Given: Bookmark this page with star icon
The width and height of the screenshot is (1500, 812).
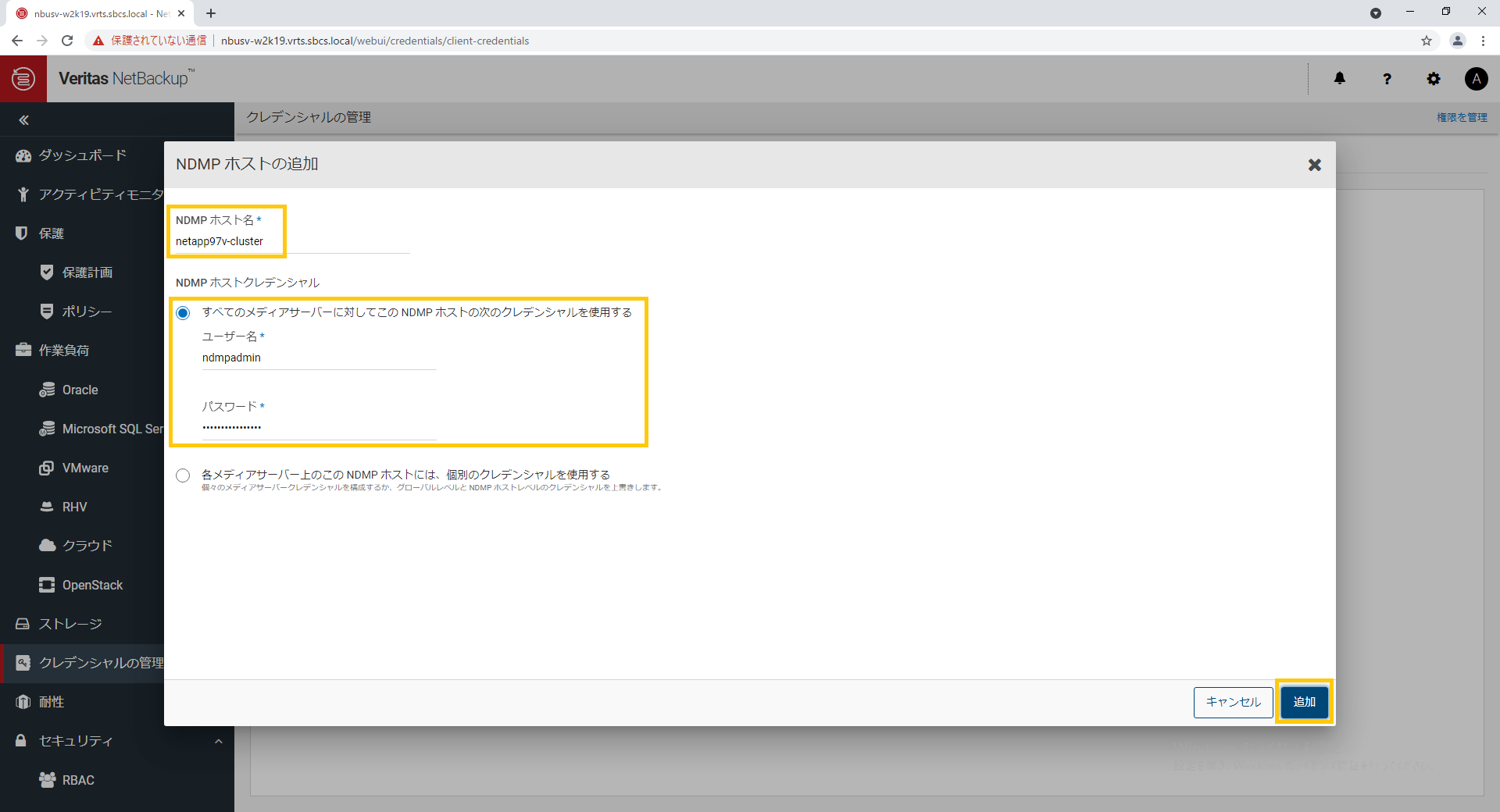Looking at the screenshot, I should pos(1427,41).
